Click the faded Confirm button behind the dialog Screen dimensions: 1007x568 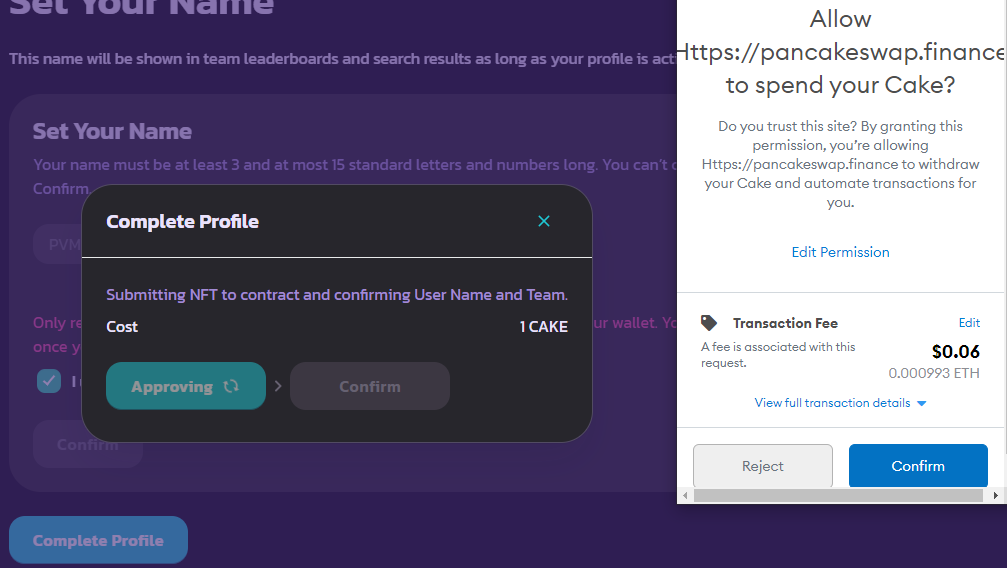point(87,444)
